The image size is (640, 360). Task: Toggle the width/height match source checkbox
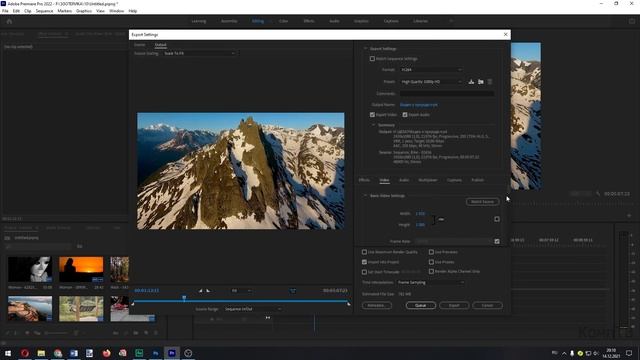pos(497,219)
